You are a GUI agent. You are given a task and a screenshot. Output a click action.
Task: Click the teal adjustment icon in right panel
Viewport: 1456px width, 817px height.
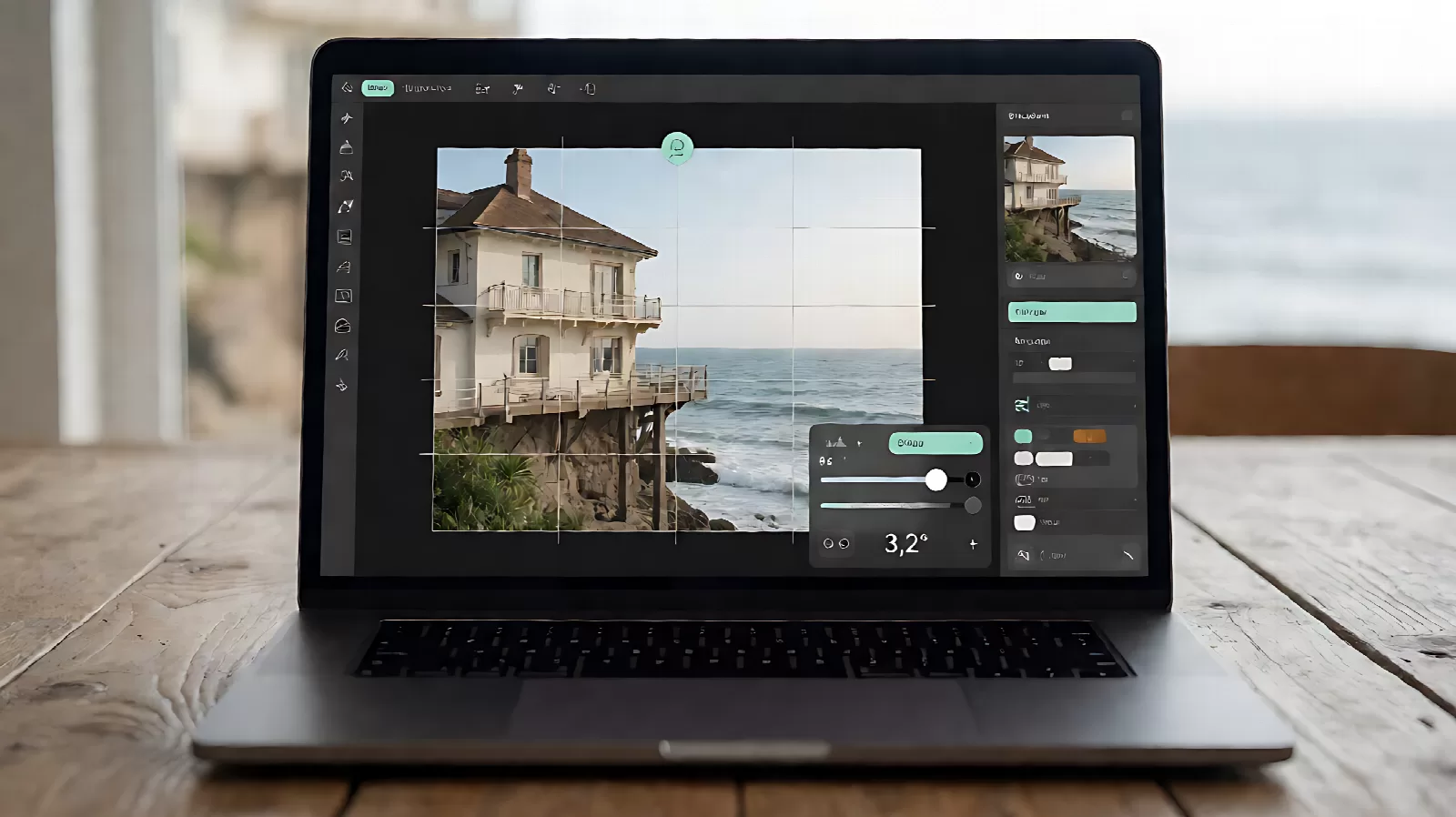tap(1022, 405)
